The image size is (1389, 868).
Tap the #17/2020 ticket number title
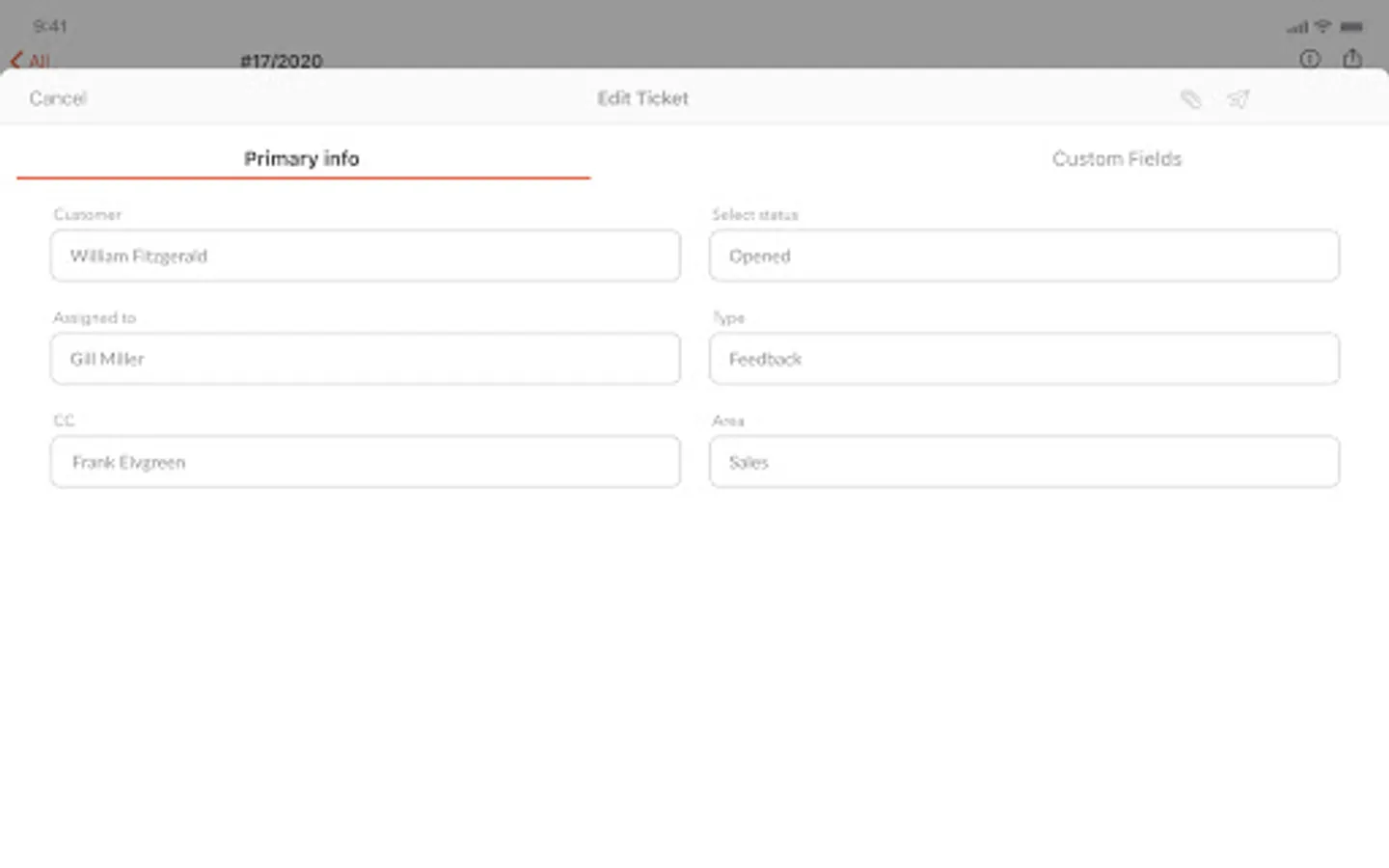click(281, 61)
